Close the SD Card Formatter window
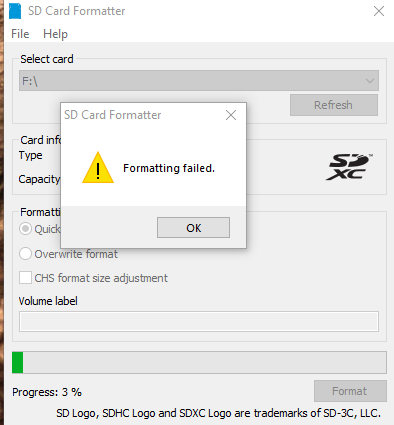The image size is (394, 425). (379, 11)
